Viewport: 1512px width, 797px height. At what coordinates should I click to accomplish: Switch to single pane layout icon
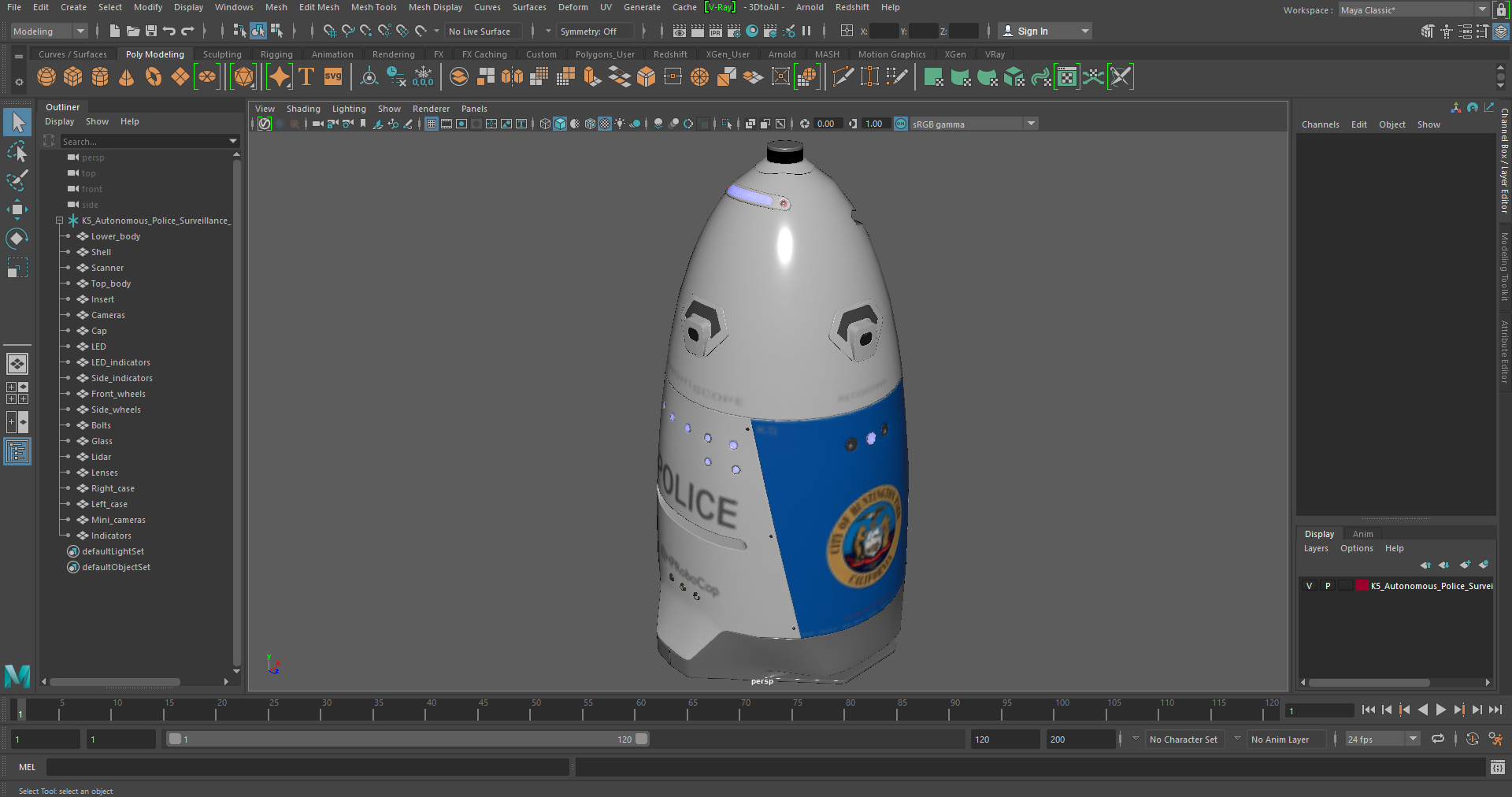[x=17, y=364]
